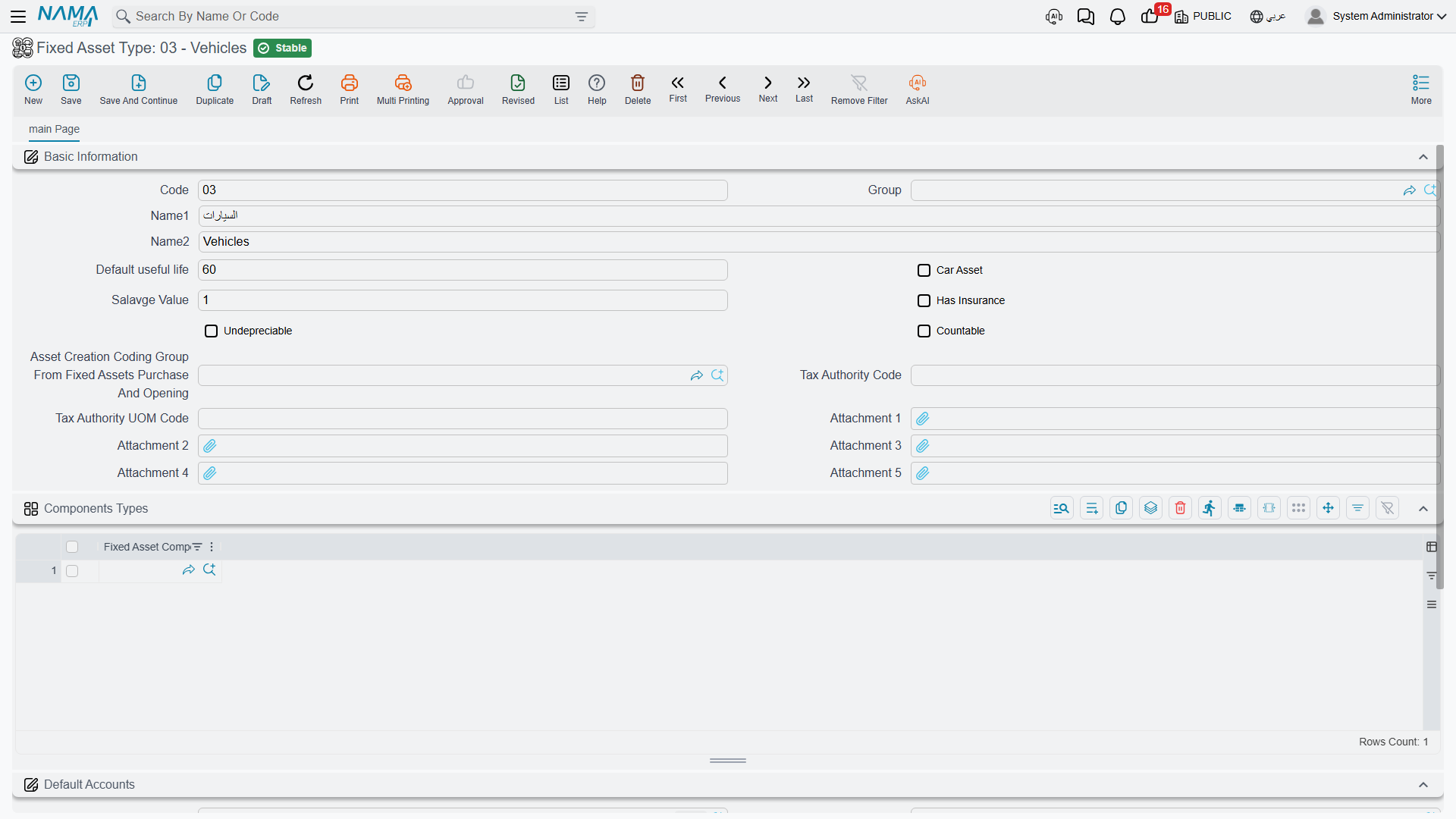1456x819 pixels.
Task: Click Save And Continue
Action: pyautogui.click(x=139, y=89)
